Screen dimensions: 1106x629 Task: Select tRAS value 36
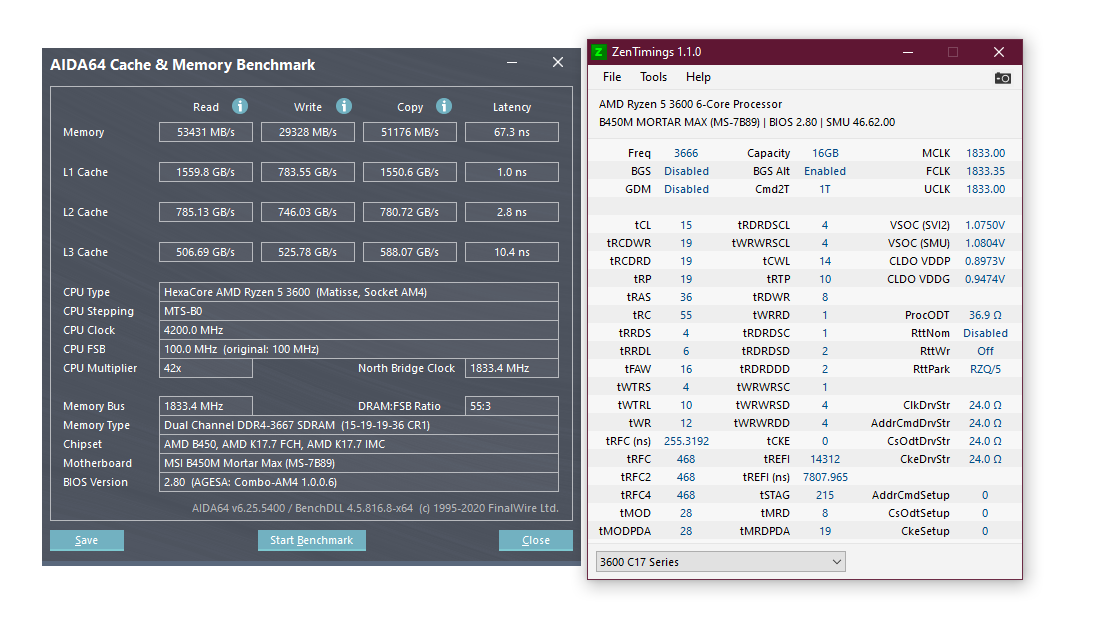point(686,297)
